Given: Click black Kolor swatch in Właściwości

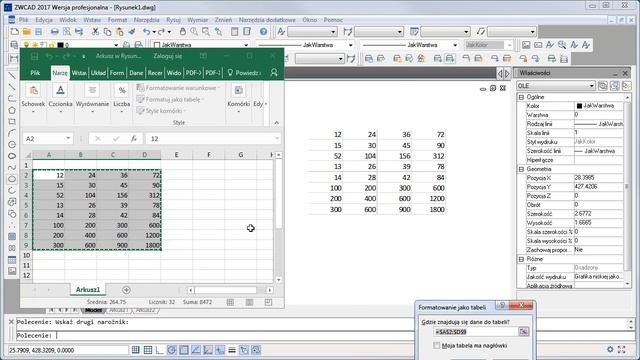Looking at the screenshot, I should coord(579,106).
